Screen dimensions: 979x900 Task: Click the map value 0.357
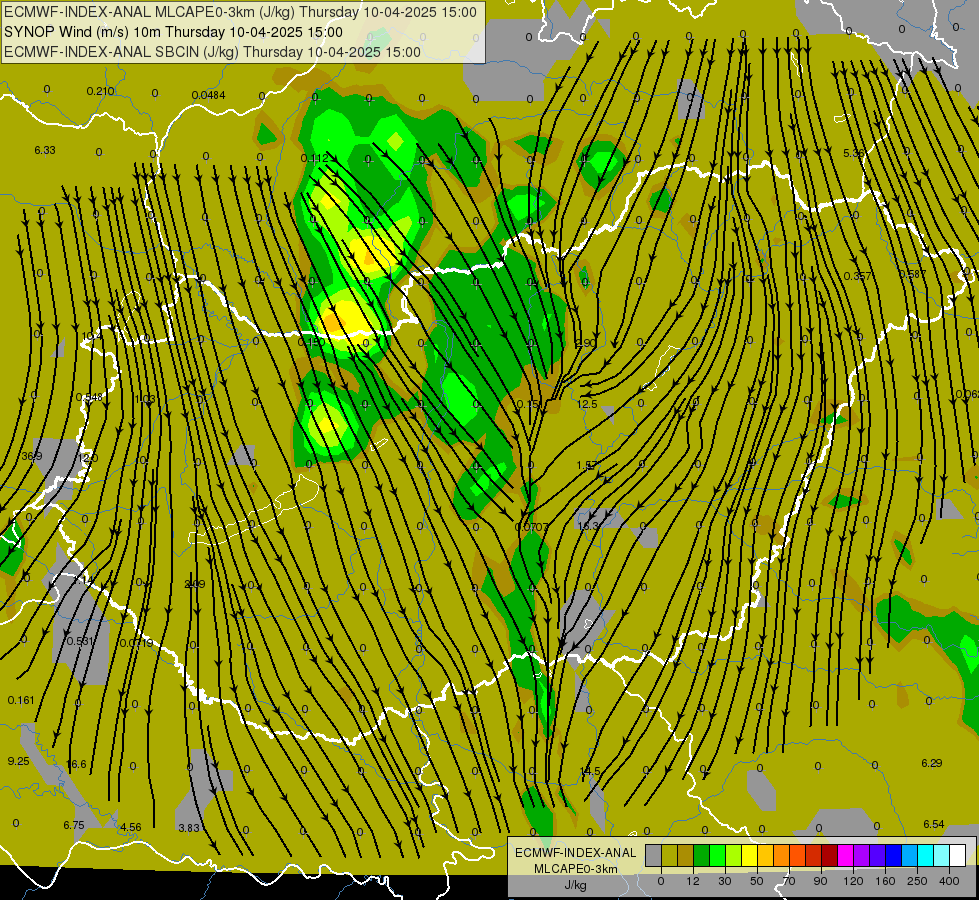pos(857,276)
